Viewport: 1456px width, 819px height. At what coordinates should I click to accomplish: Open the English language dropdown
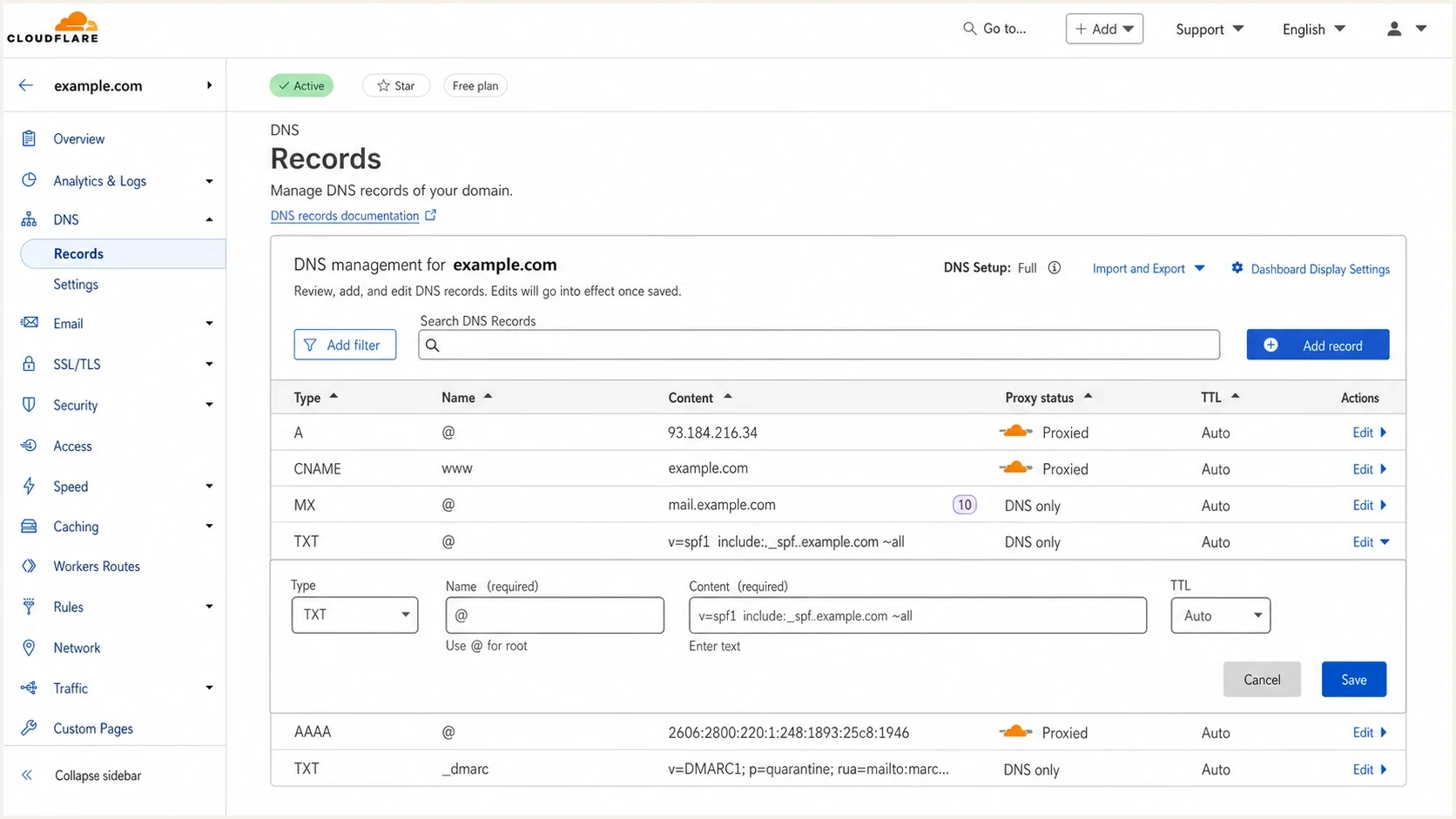[x=1314, y=29]
